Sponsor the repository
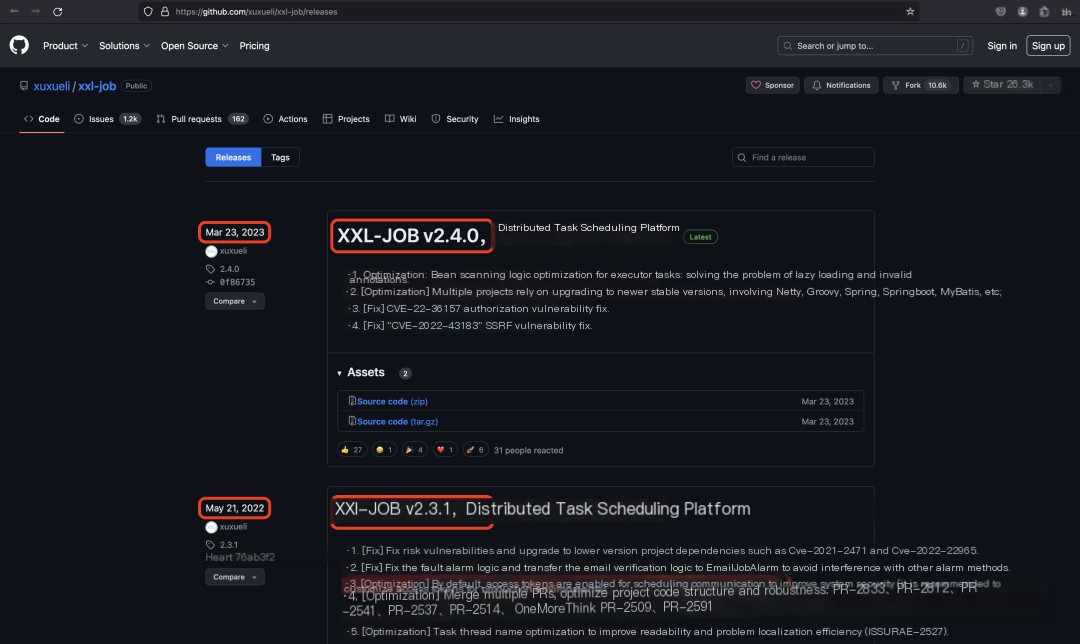This screenshot has height=644, width=1080. point(772,85)
